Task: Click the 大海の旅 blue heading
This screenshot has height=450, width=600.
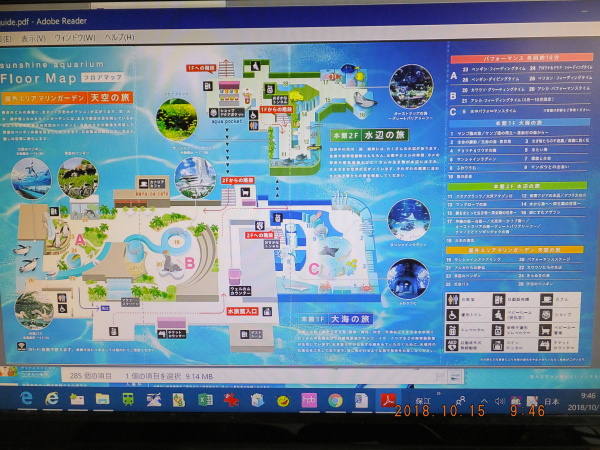Action: [351, 319]
